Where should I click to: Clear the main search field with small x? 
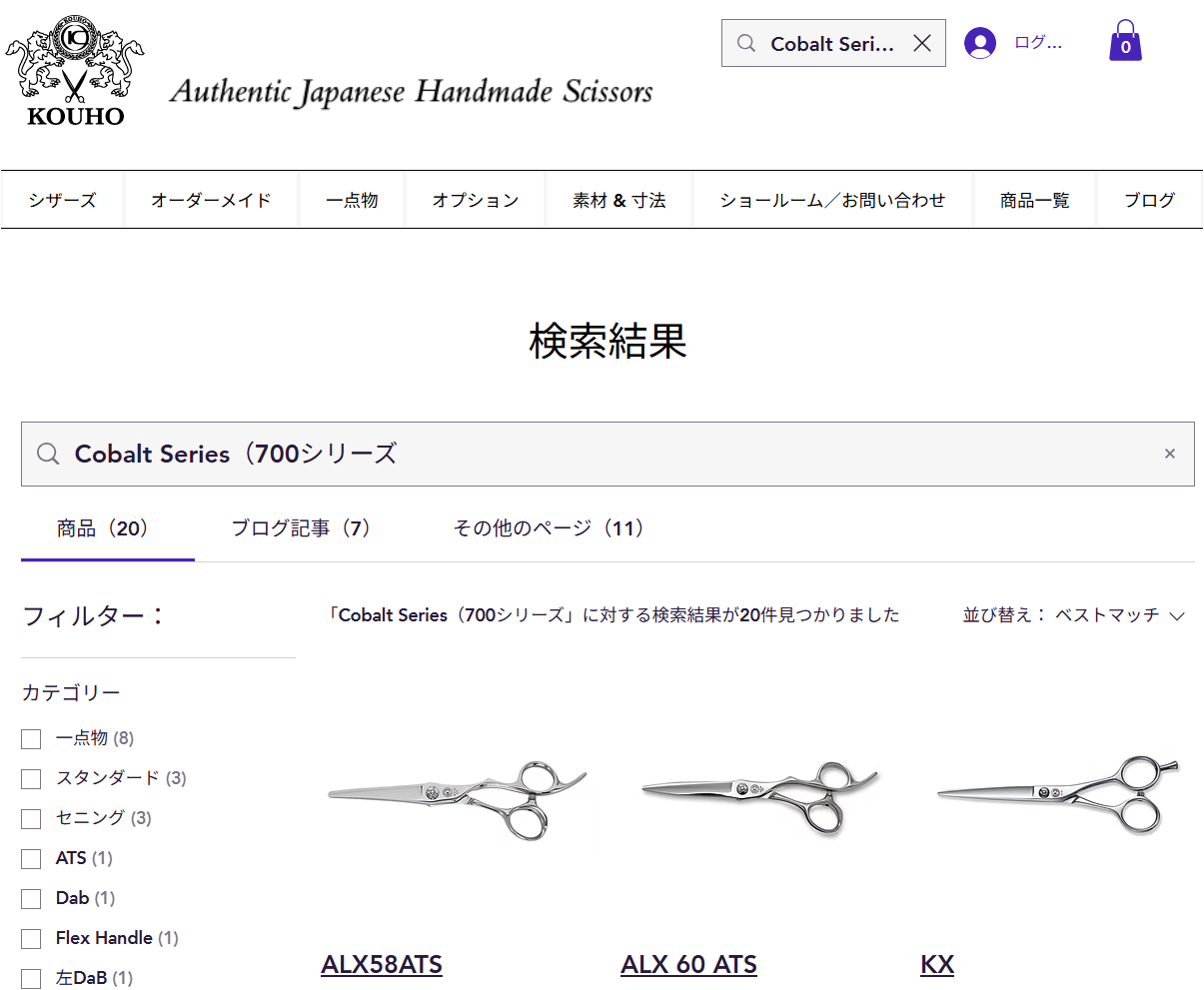(x=1170, y=454)
